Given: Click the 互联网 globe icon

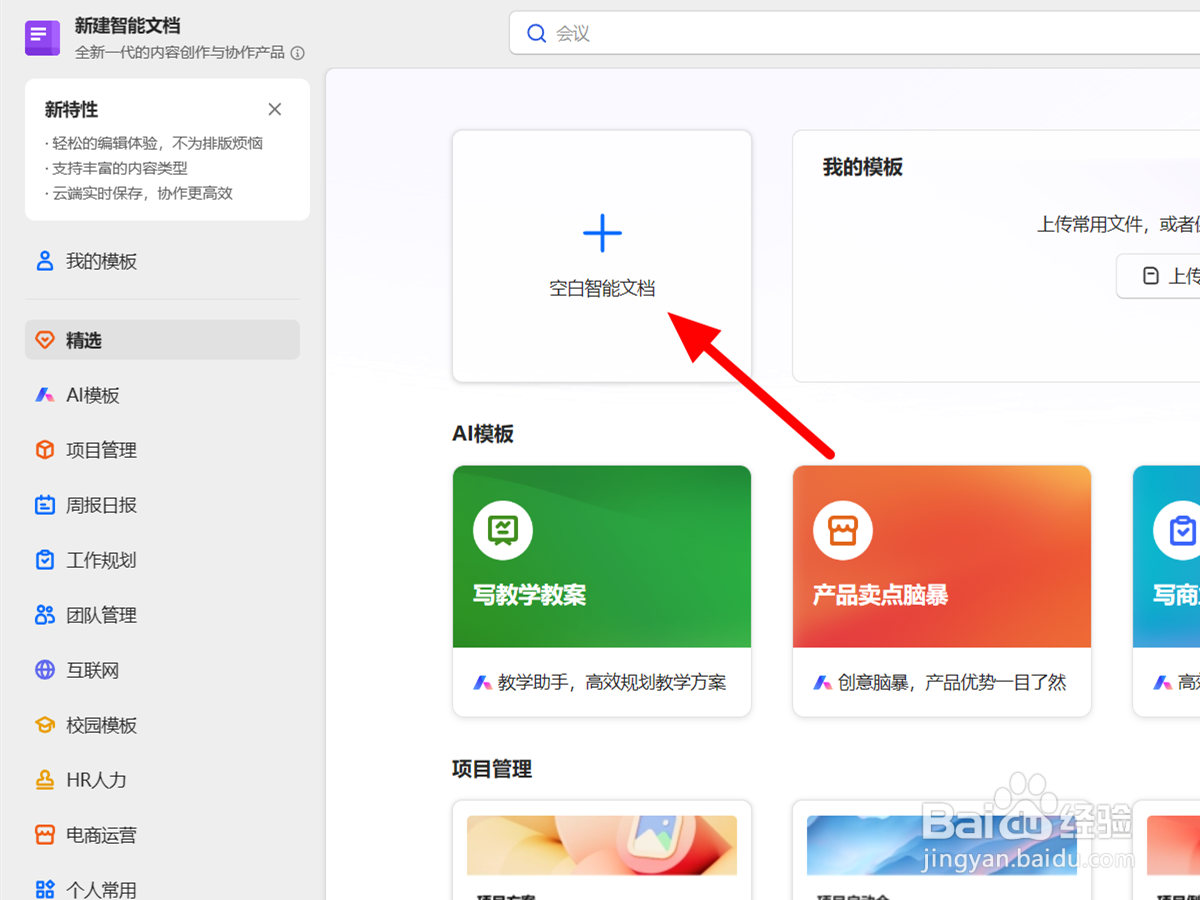Looking at the screenshot, I should tap(45, 670).
